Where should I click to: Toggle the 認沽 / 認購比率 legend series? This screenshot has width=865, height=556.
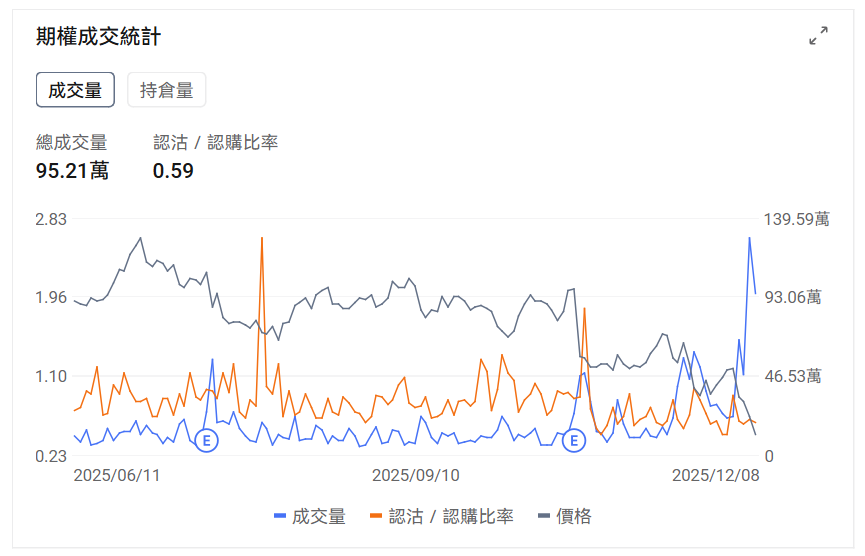tap(441, 516)
